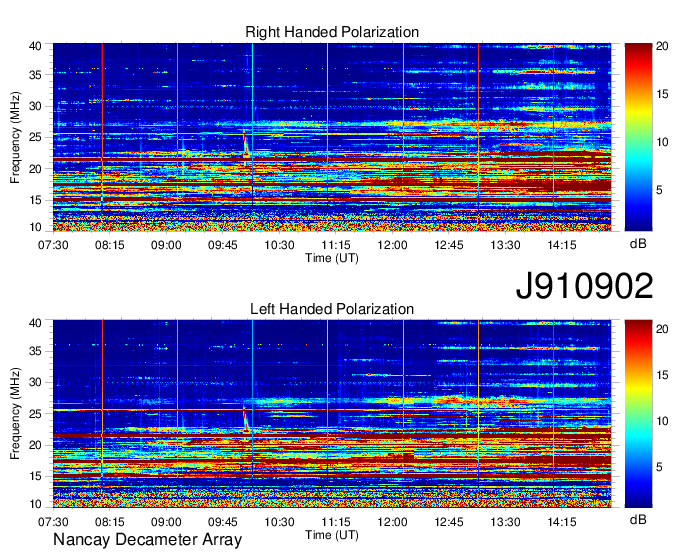Click the "15" value on the upper color bar

pos(662,94)
